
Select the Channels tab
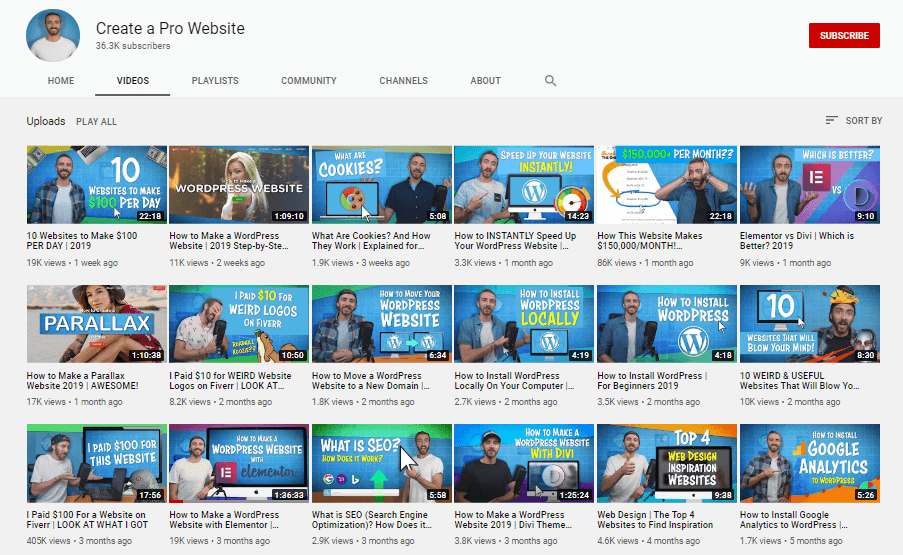coord(403,81)
